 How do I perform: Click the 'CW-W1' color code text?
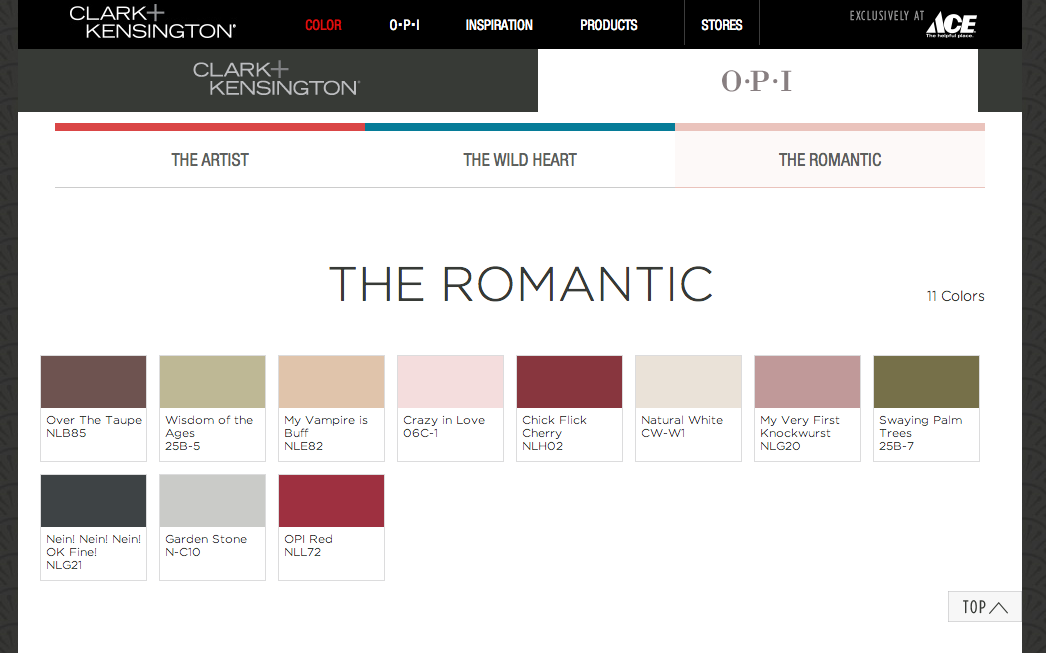click(663, 433)
